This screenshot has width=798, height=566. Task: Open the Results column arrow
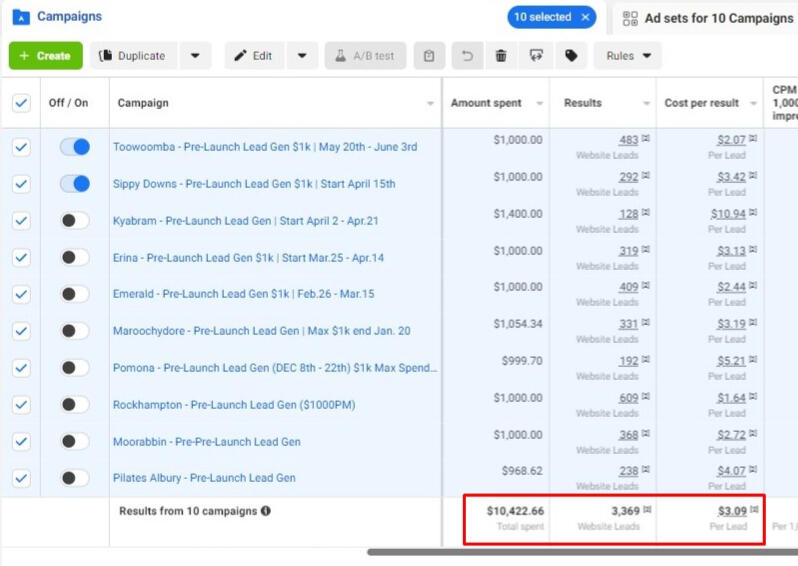click(x=646, y=103)
